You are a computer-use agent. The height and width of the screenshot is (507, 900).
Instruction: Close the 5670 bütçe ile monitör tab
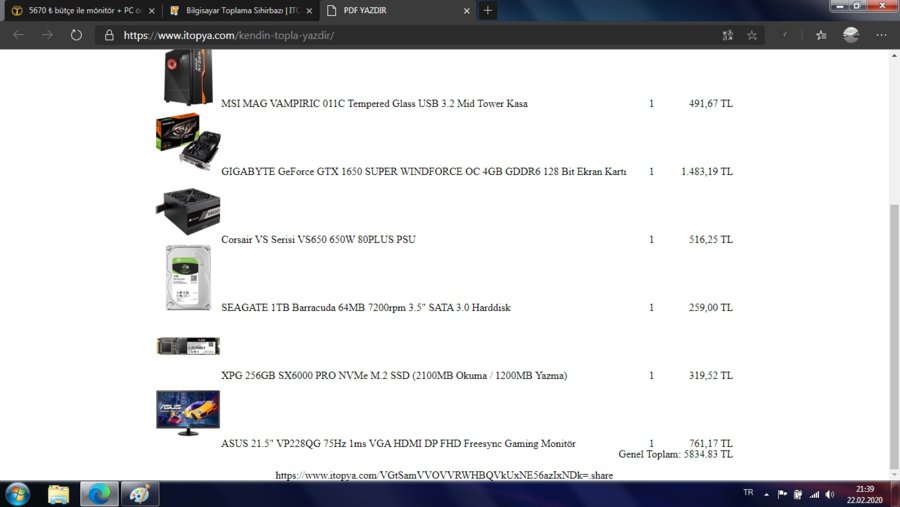pyautogui.click(x=152, y=11)
